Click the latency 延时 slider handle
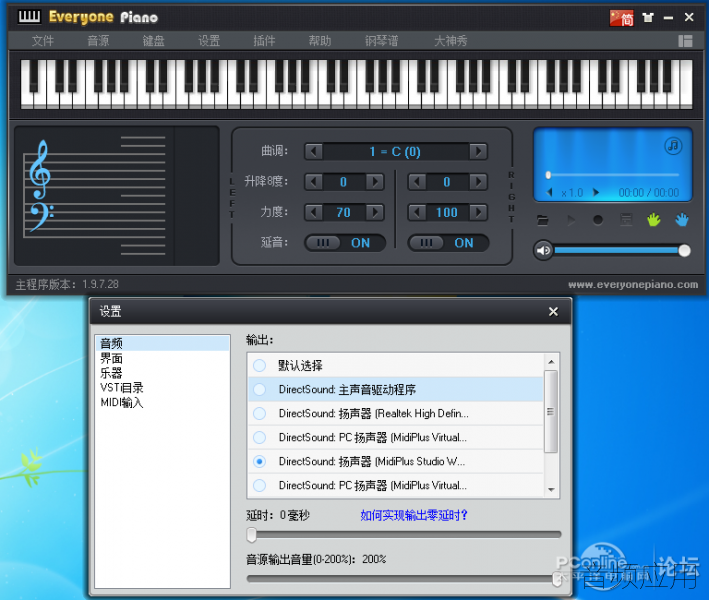 (252, 535)
